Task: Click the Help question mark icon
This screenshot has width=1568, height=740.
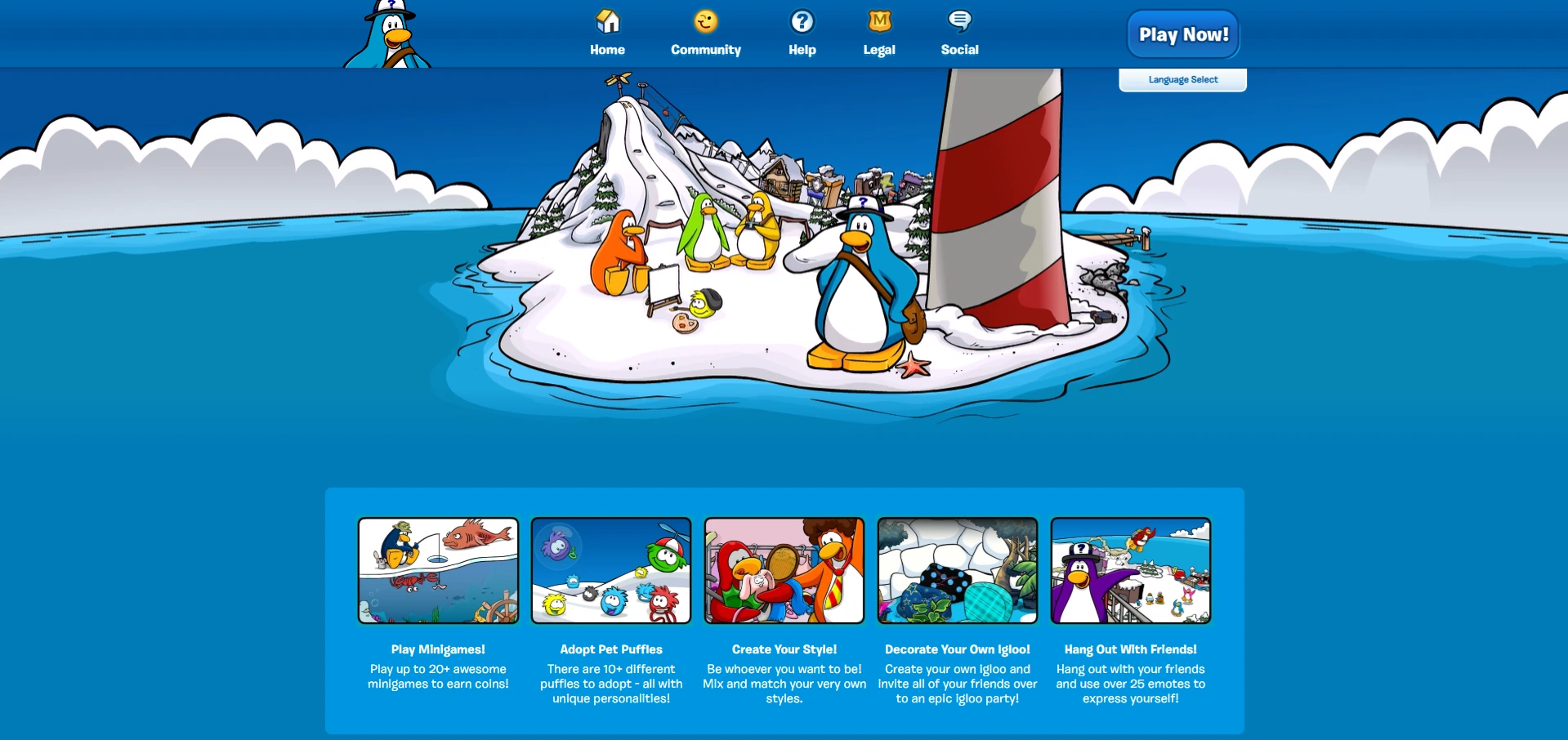Action: (802, 20)
